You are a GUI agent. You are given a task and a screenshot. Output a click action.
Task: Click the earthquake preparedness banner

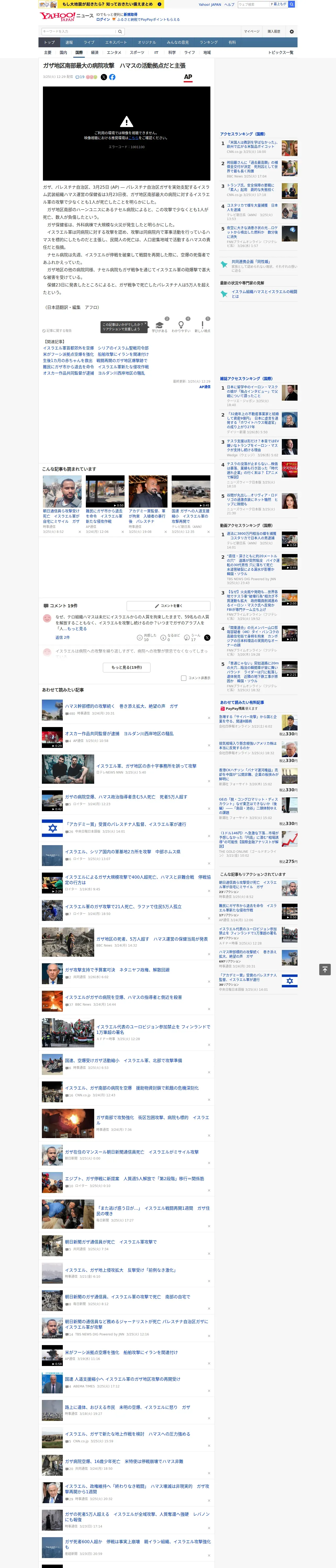point(101,4)
